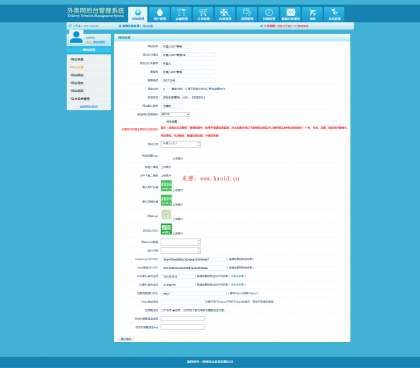Click the clock icon in top navigation
420x368 pixels.
click(x=269, y=14)
